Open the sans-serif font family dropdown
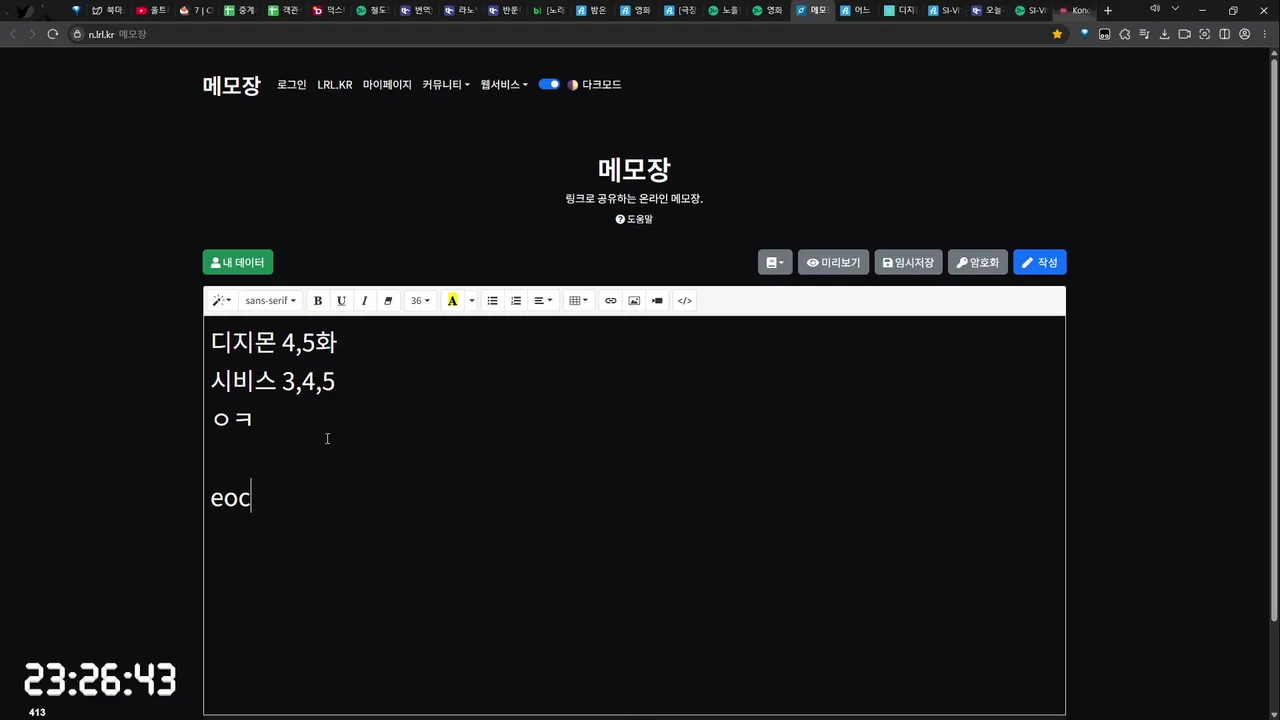Viewport: 1280px width, 720px height. tap(270, 301)
